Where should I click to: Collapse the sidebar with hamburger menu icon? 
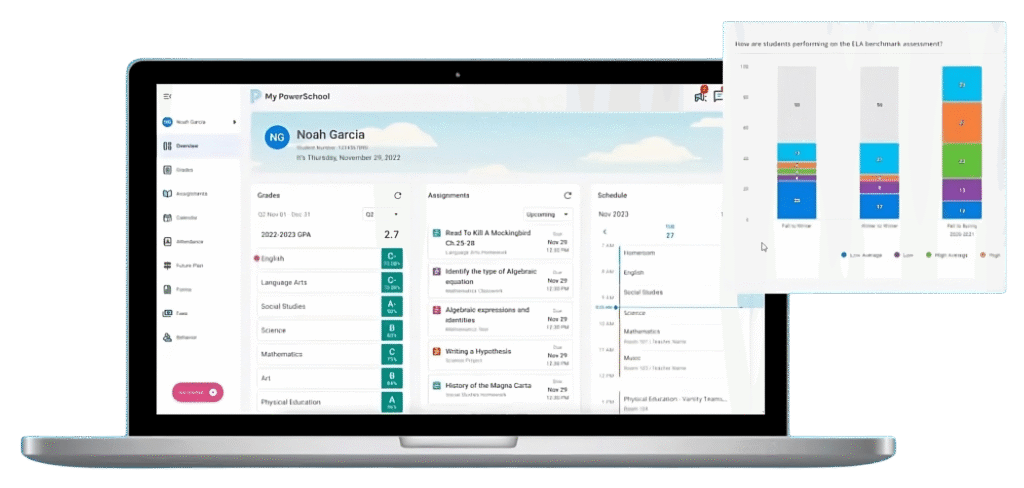click(x=167, y=97)
